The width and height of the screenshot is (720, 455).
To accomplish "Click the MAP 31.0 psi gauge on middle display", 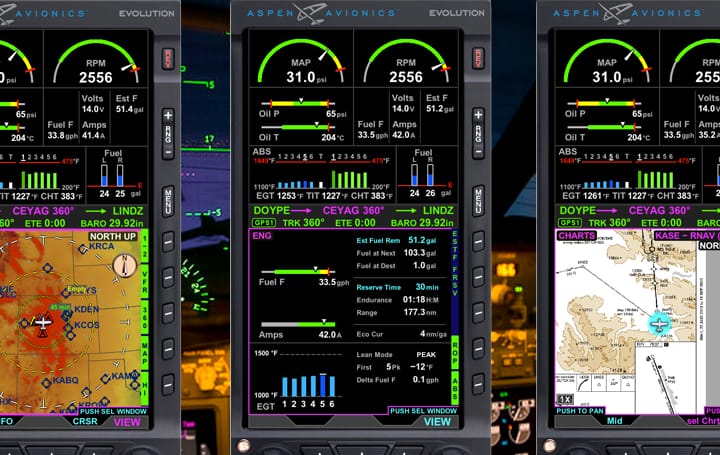I will (301, 62).
